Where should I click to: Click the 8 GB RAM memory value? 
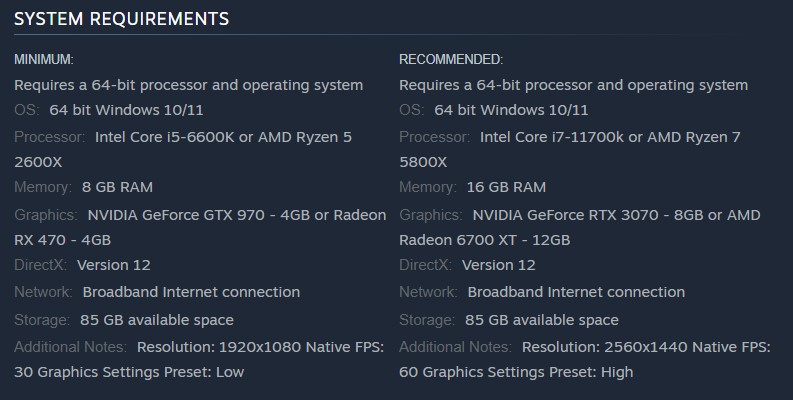[117, 187]
